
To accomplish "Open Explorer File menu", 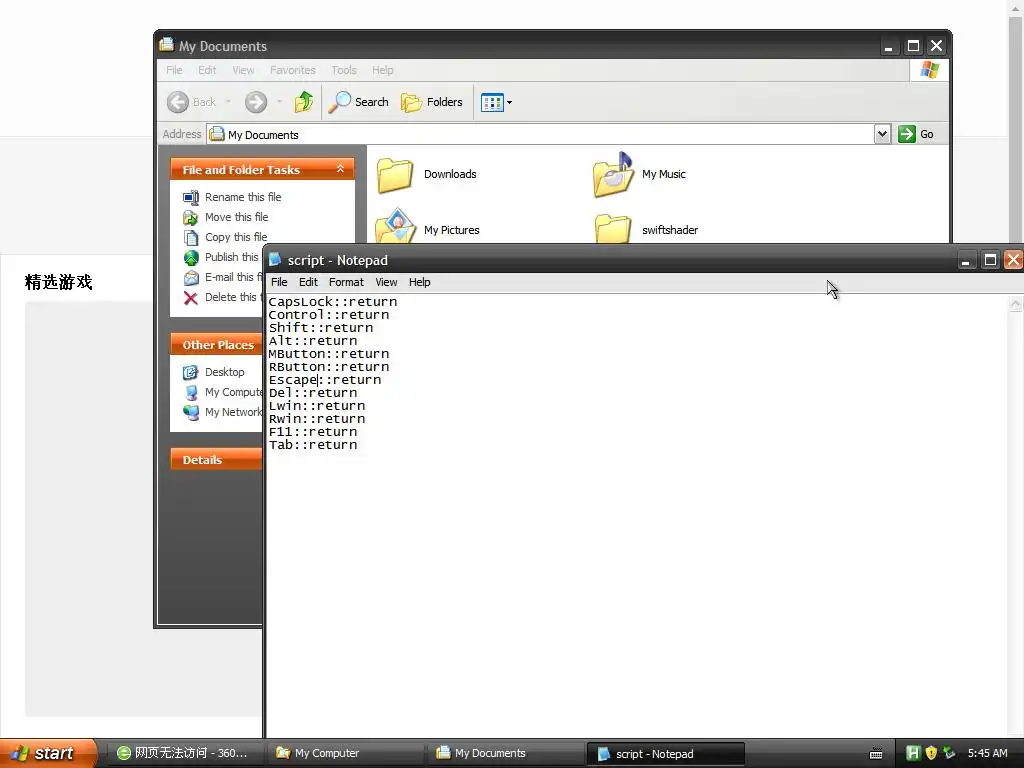I will pyautogui.click(x=174, y=70).
